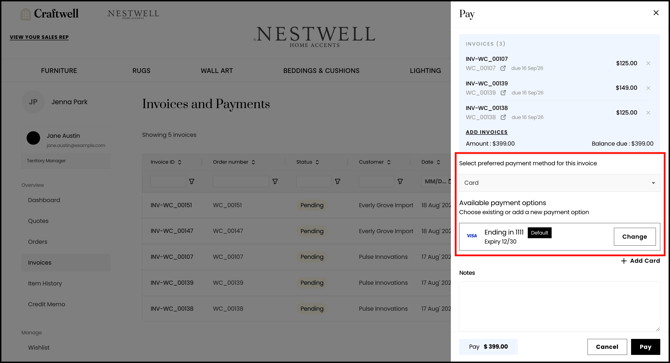Remove invoice INV-WC_00138 from payment
Image resolution: width=670 pixels, height=363 pixels.
pyautogui.click(x=648, y=113)
